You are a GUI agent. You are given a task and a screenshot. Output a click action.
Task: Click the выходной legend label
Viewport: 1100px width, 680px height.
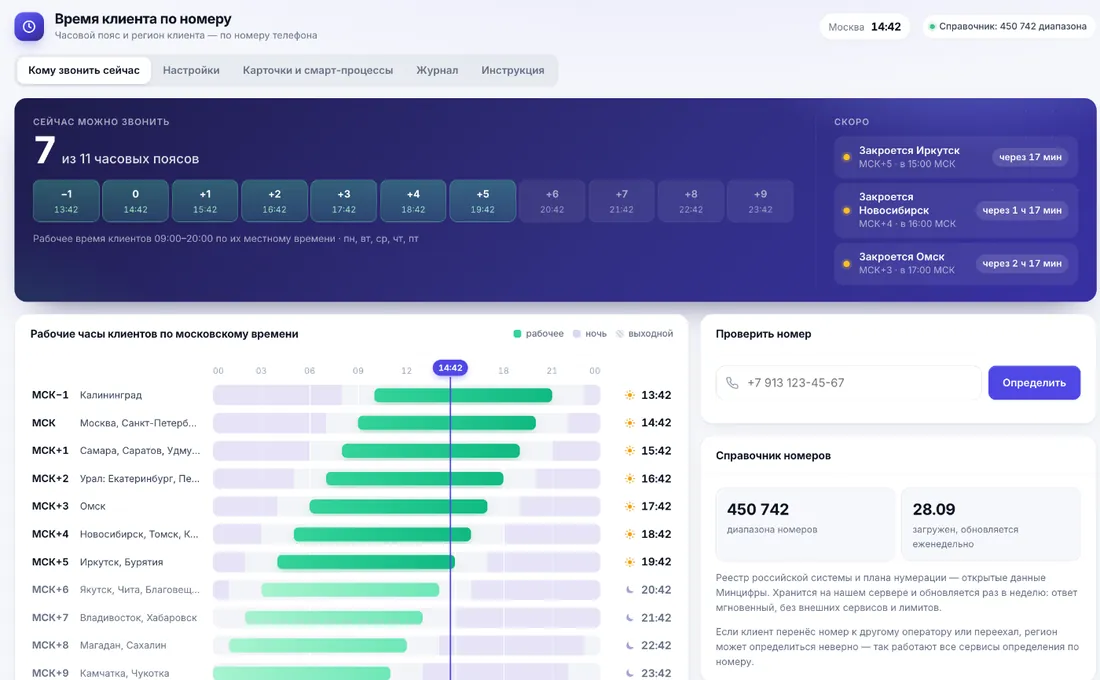pos(650,334)
